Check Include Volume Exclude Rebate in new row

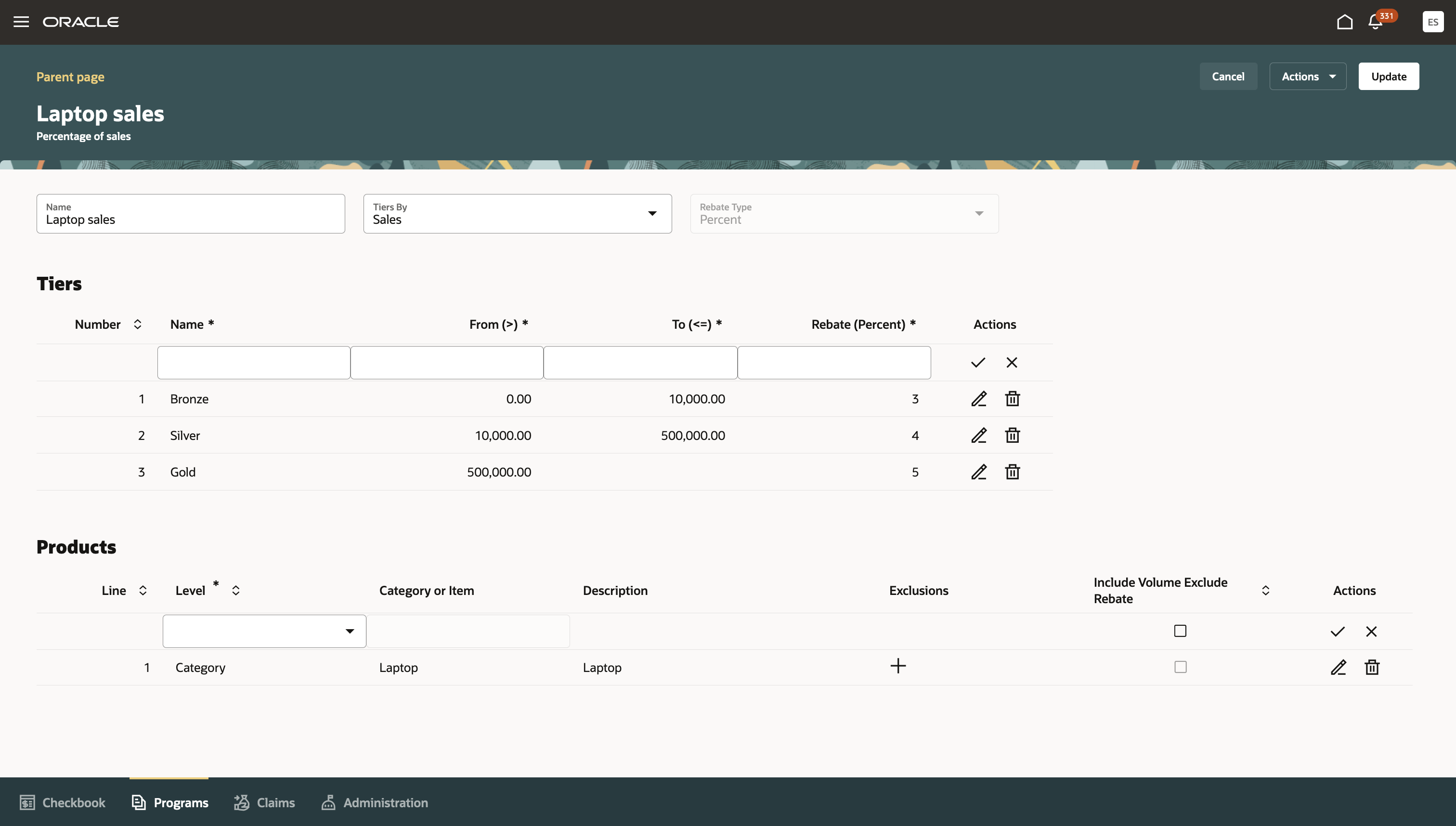pos(1180,631)
